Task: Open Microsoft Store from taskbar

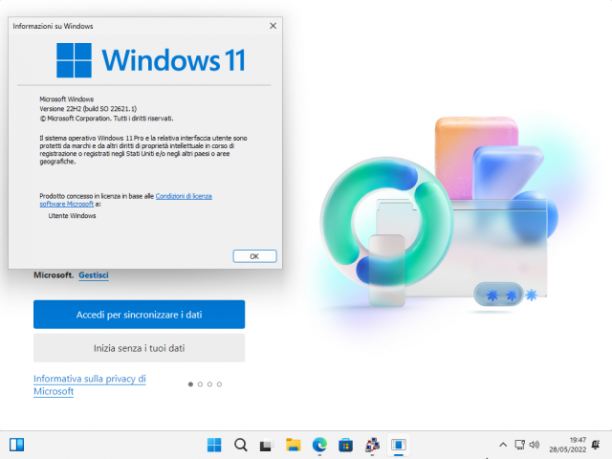Action: (x=345, y=445)
